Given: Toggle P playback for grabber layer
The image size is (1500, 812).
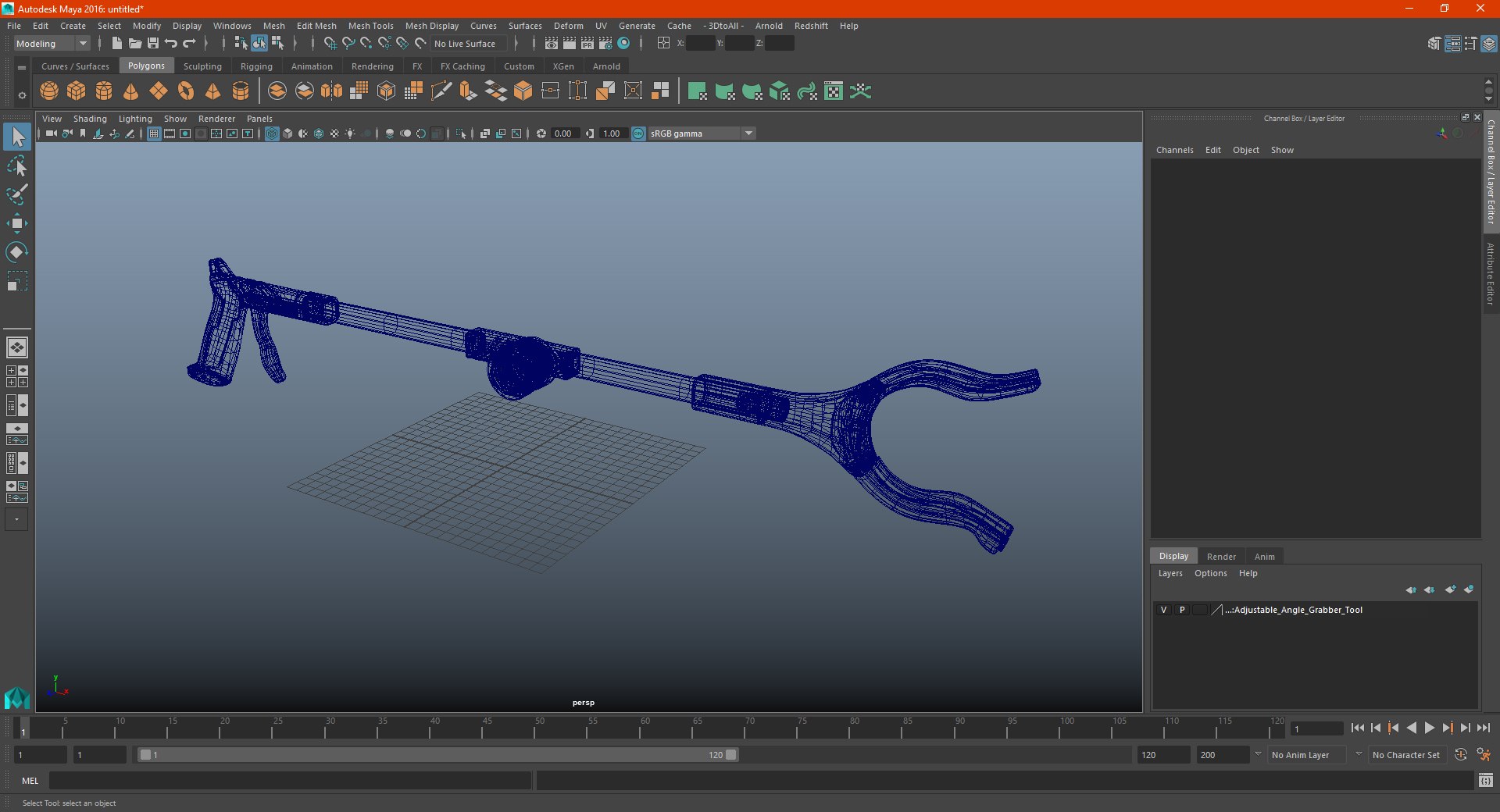Looking at the screenshot, I should click(x=1182, y=610).
